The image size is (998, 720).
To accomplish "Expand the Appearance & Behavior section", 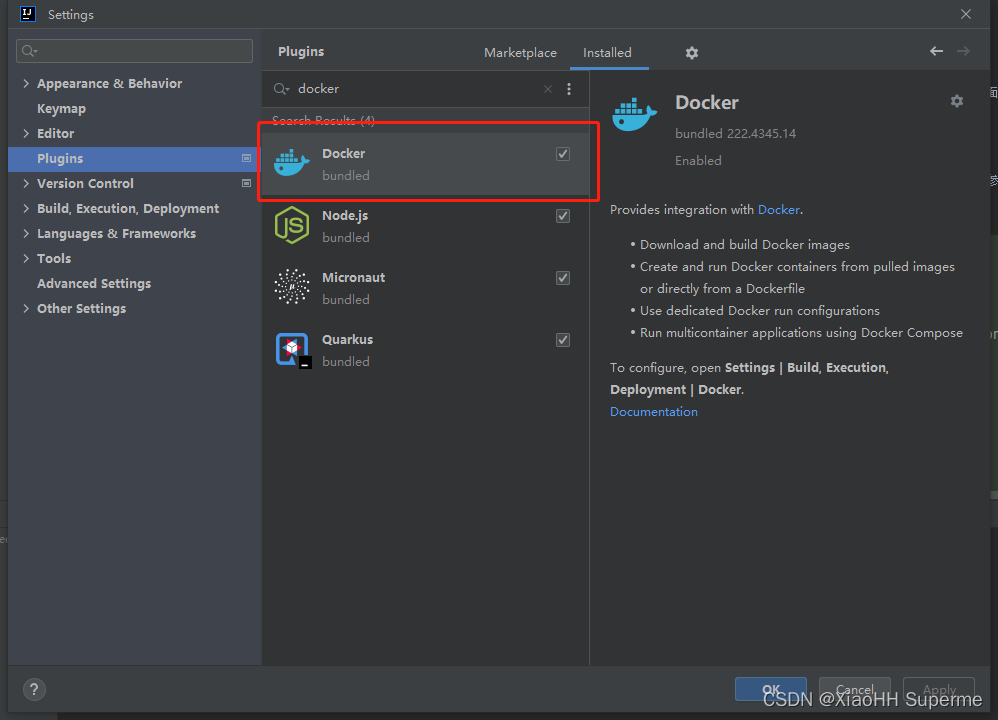I will pyautogui.click(x=25, y=83).
